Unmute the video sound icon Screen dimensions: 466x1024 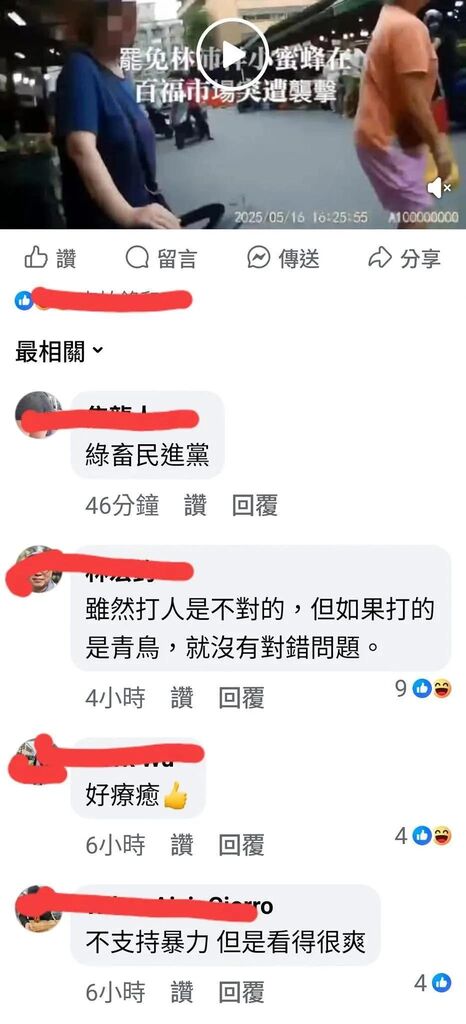[x=439, y=188]
